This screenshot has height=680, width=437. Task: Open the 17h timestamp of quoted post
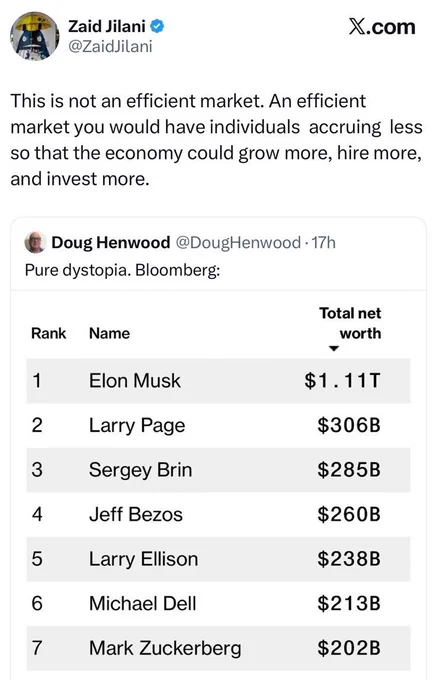[x=323, y=242]
